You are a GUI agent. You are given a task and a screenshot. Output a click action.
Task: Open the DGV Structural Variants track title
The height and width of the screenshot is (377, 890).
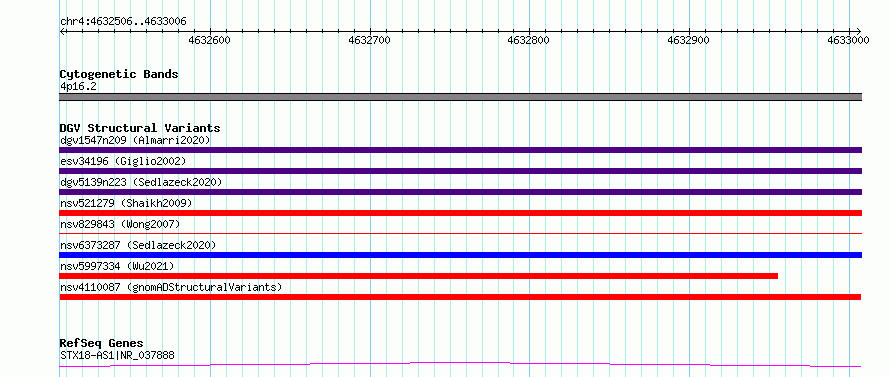click(140, 128)
